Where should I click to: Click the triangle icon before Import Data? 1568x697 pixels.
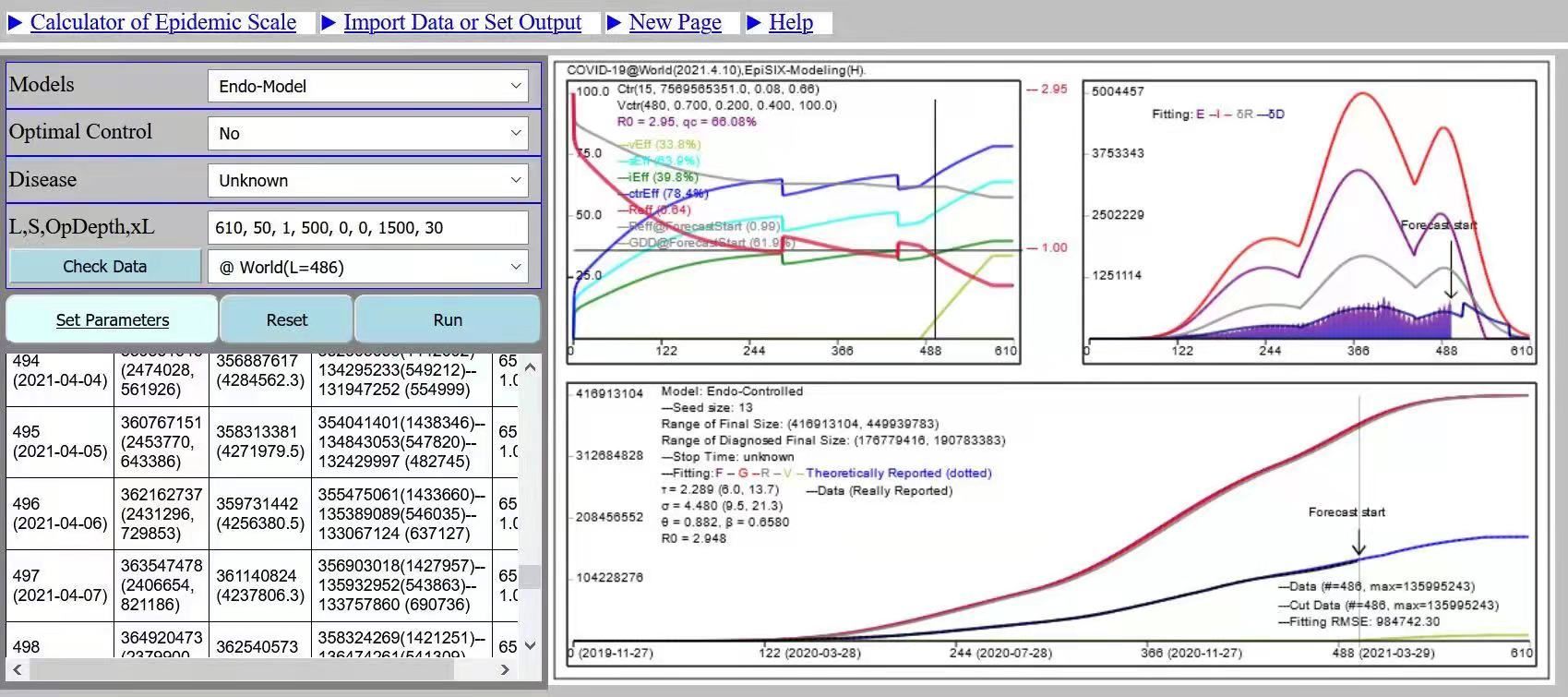point(329,22)
